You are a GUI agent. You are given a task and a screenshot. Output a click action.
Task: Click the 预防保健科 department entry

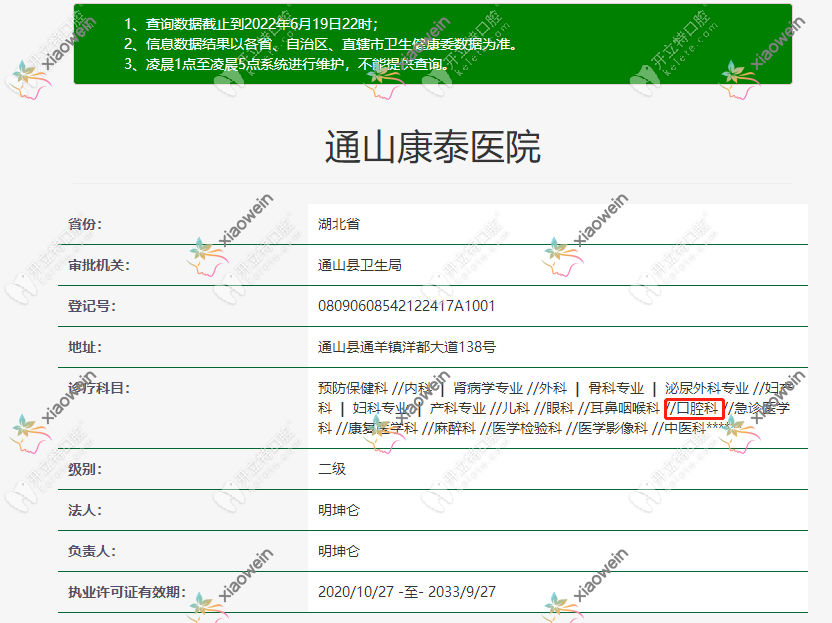(x=352, y=388)
